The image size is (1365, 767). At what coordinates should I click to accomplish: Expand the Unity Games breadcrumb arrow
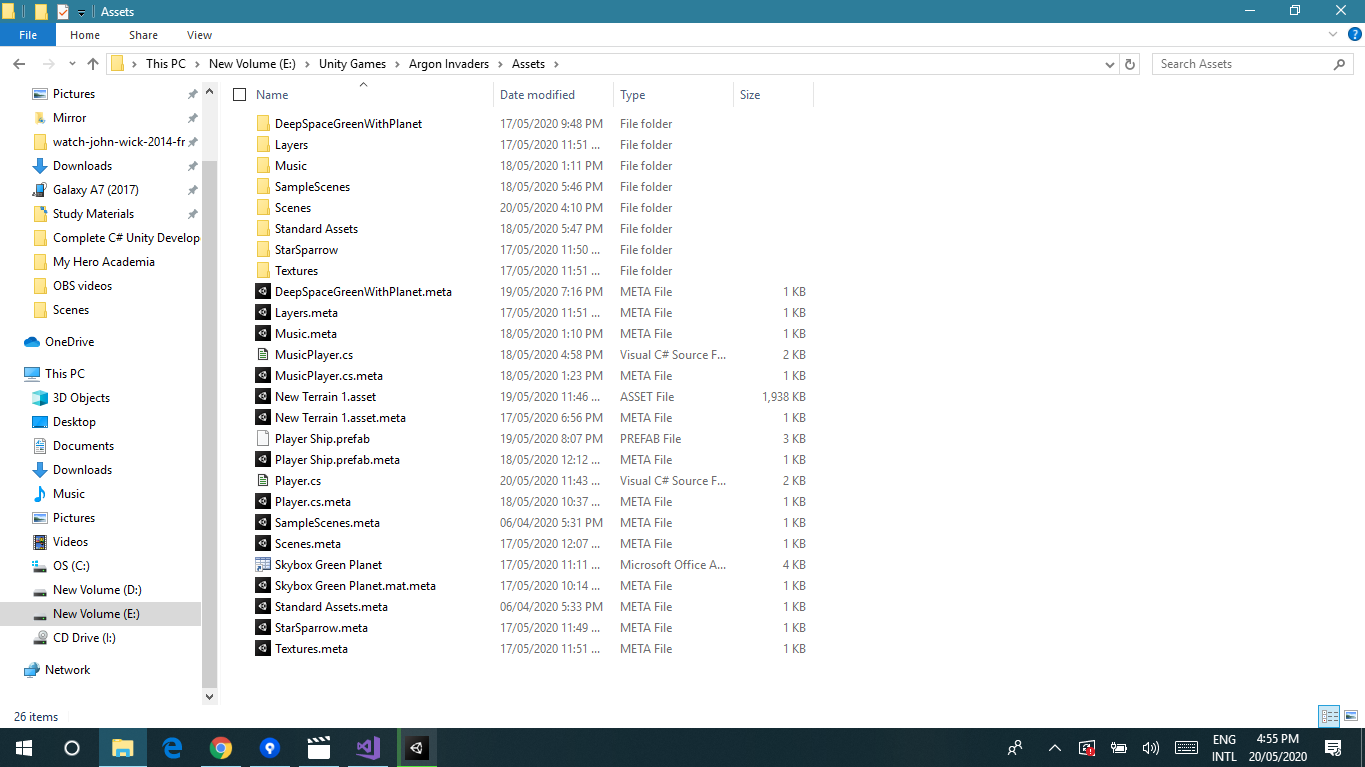[x=397, y=64]
